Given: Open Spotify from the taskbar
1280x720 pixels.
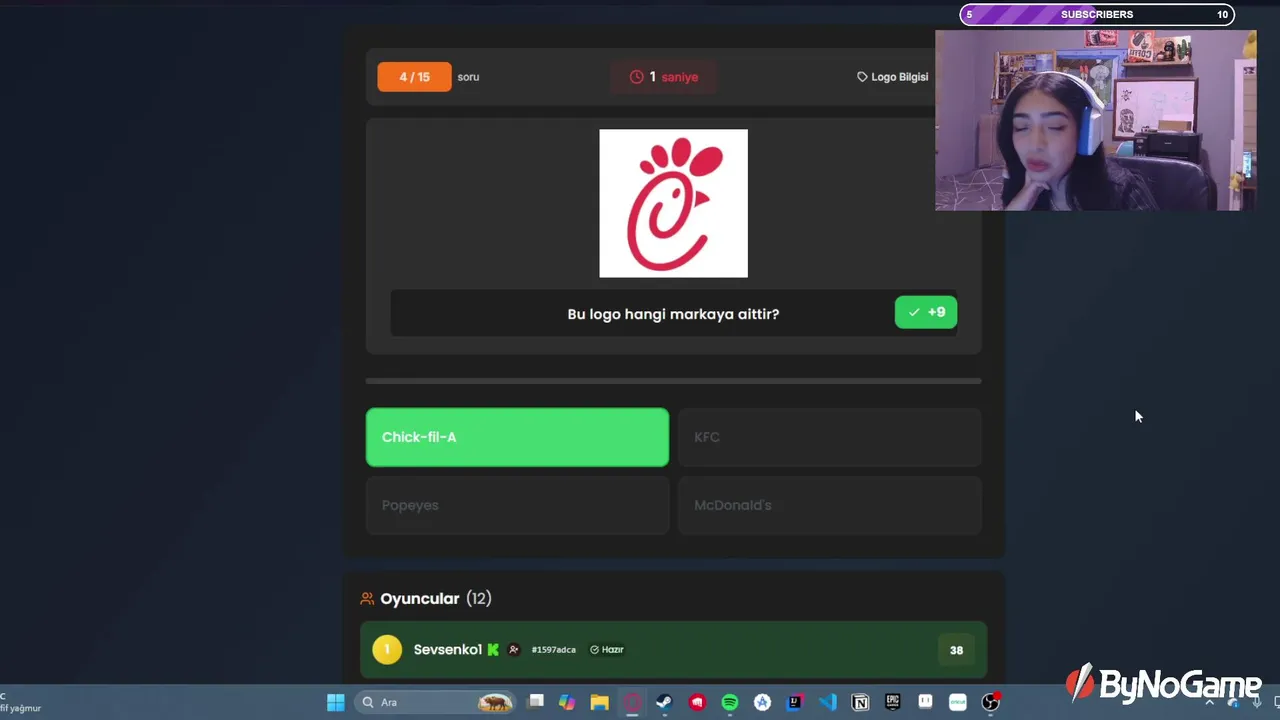Looking at the screenshot, I should (730, 702).
